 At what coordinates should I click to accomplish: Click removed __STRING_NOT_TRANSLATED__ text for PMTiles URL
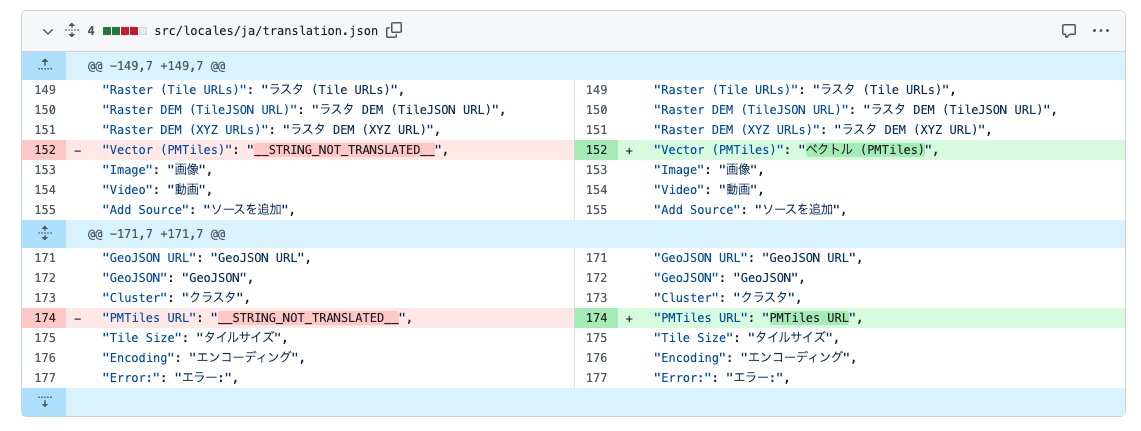(x=308, y=318)
